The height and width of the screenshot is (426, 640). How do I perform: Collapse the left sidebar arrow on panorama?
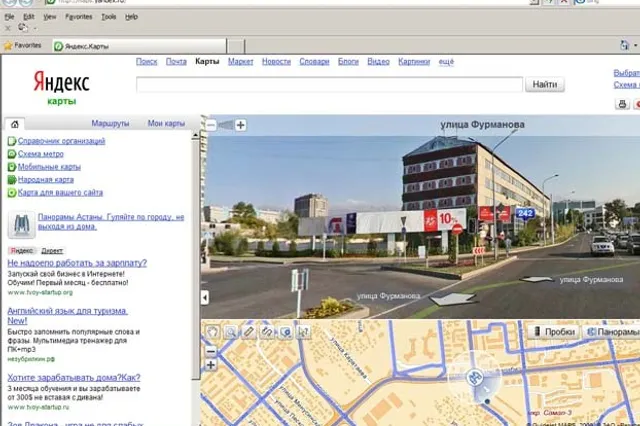[x=205, y=297]
